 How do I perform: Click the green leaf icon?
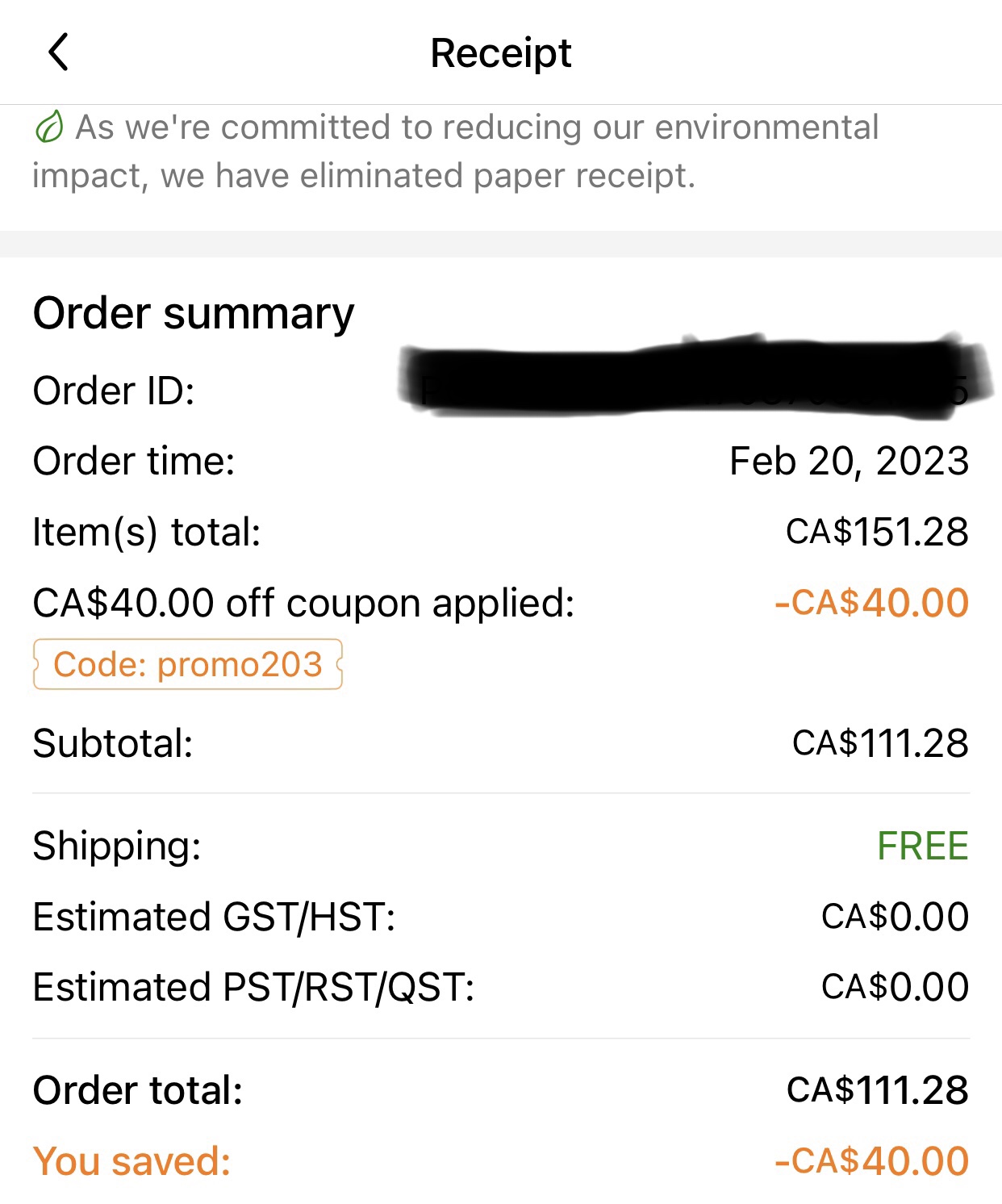point(49,128)
